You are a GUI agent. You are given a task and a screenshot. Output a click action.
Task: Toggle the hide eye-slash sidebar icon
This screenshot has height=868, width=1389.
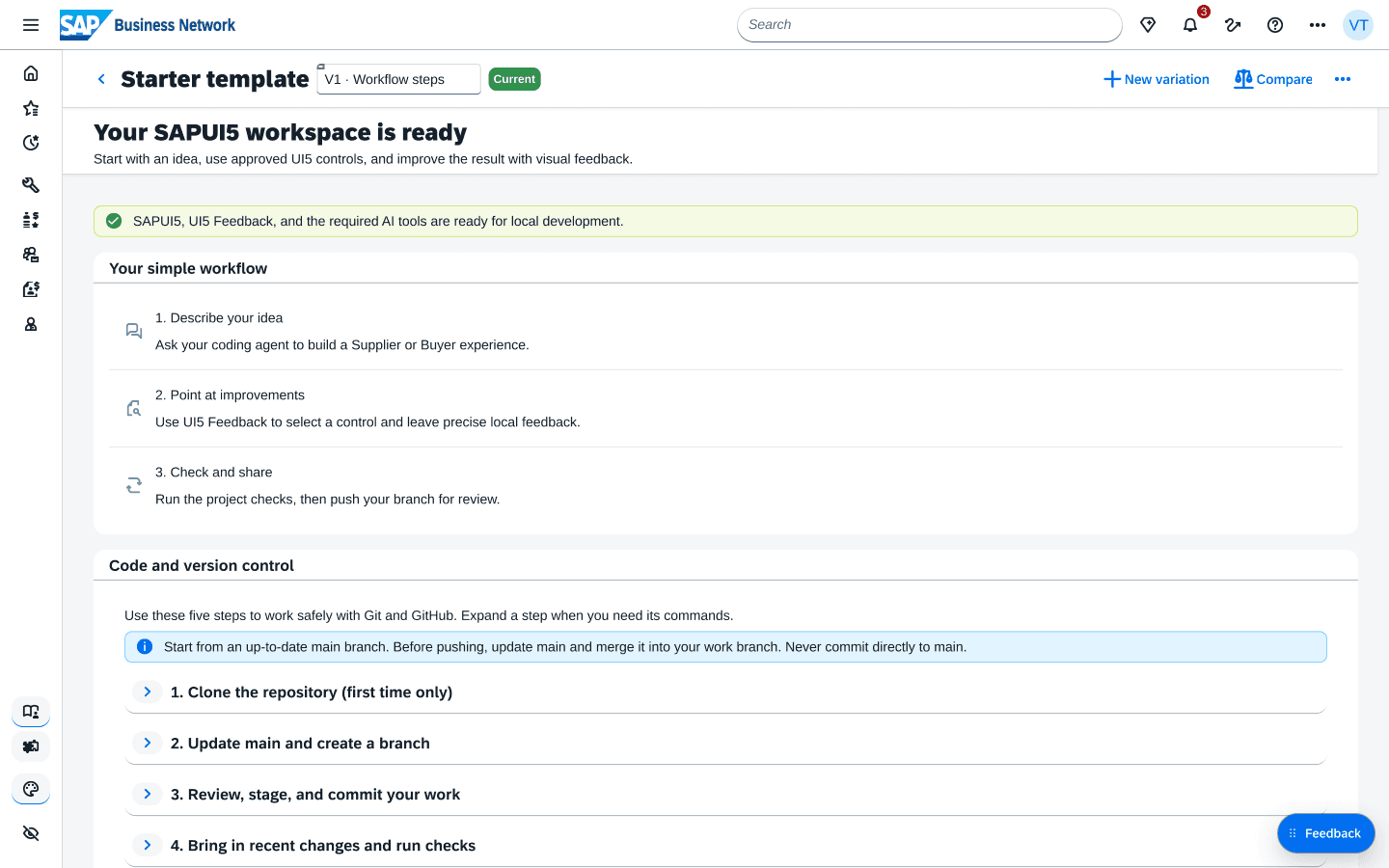tap(31, 833)
